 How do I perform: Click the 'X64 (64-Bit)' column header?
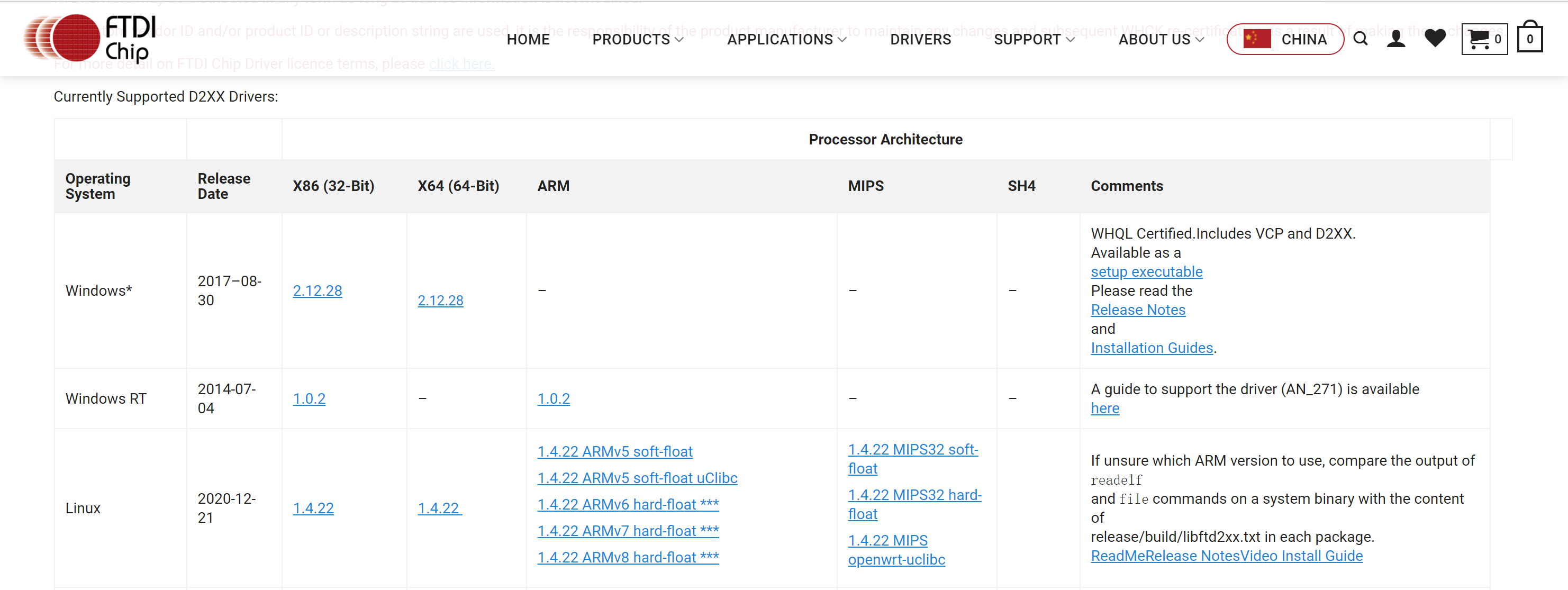[x=458, y=186]
